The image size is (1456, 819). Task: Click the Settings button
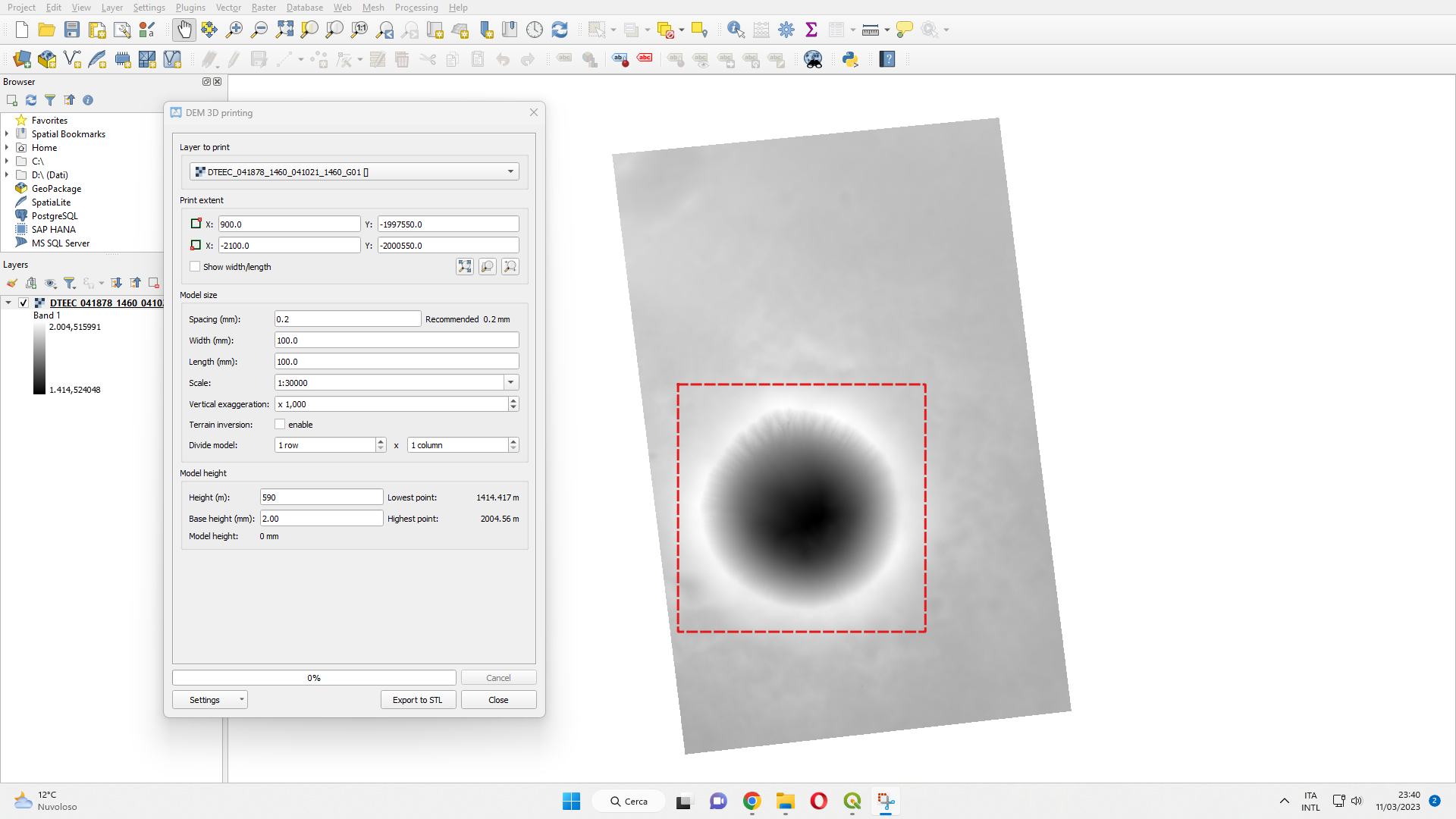pos(205,699)
